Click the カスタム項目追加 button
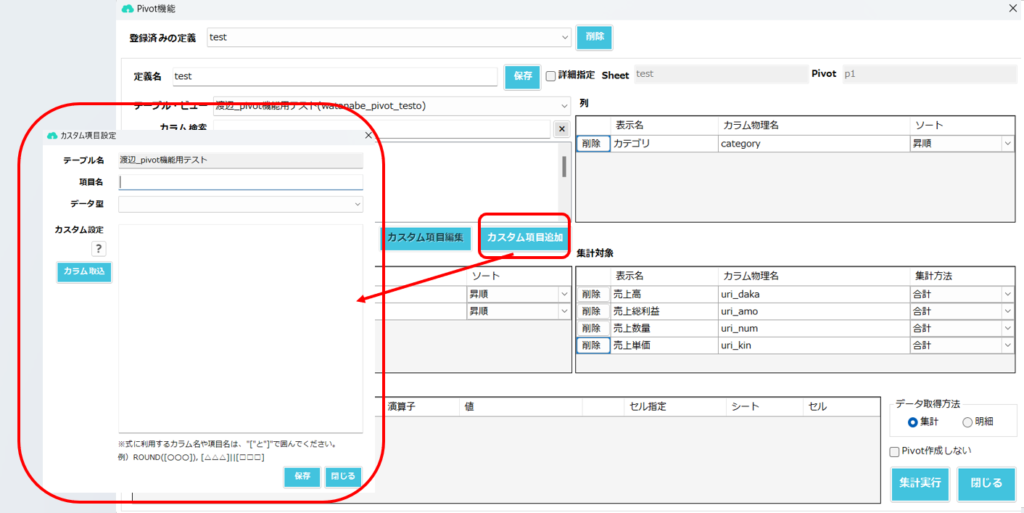Image resolution: width=1024 pixels, height=513 pixels. click(524, 238)
